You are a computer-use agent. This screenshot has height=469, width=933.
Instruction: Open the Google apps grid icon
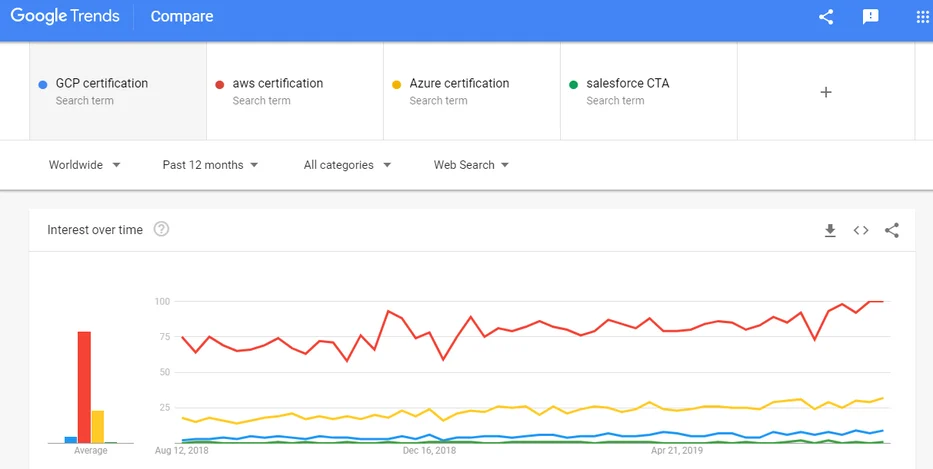point(923,17)
